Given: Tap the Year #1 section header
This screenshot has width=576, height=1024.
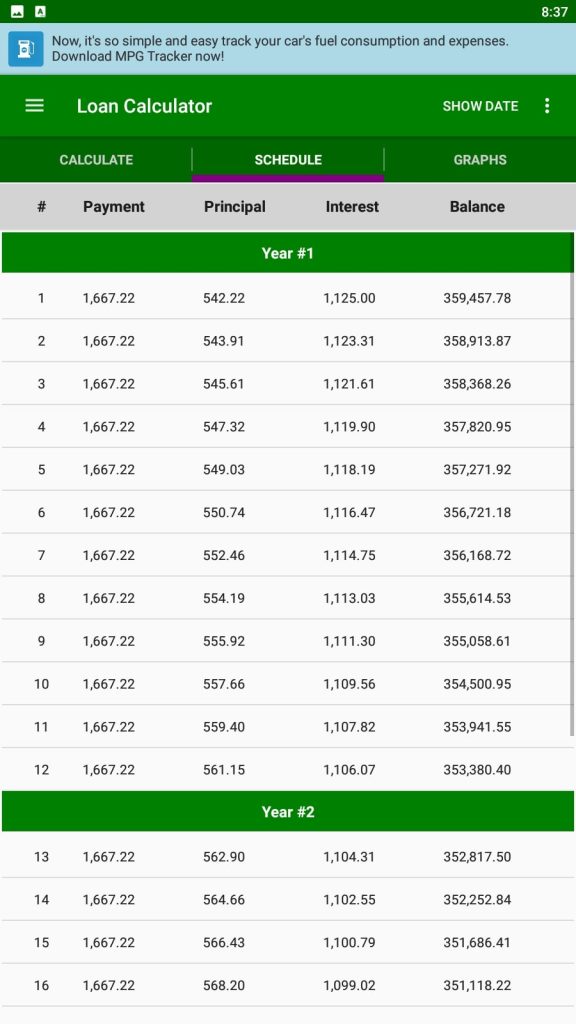Looking at the screenshot, I should coord(287,253).
